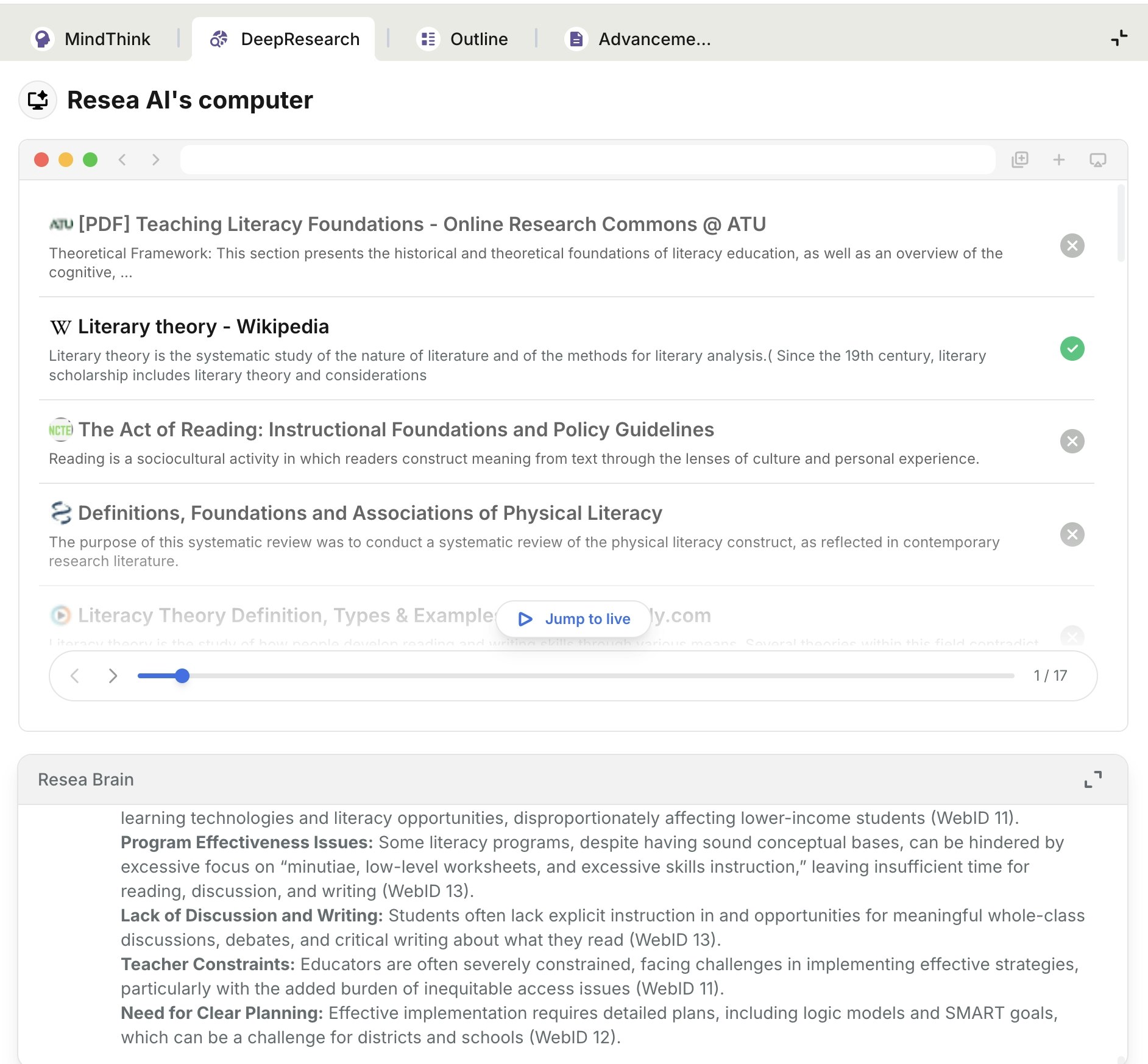Click the blue timeline slider handle
1148x1064 pixels.
[182, 676]
